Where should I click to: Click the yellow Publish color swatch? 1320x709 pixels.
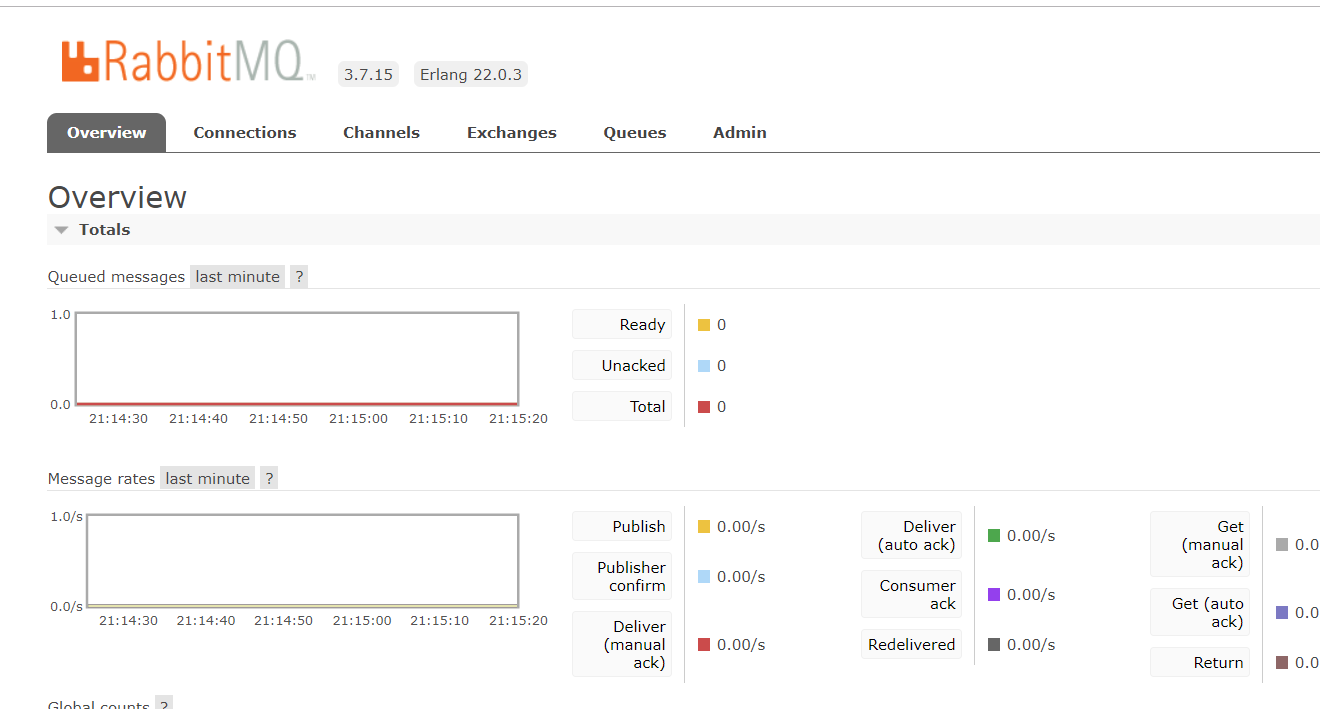[x=704, y=527]
